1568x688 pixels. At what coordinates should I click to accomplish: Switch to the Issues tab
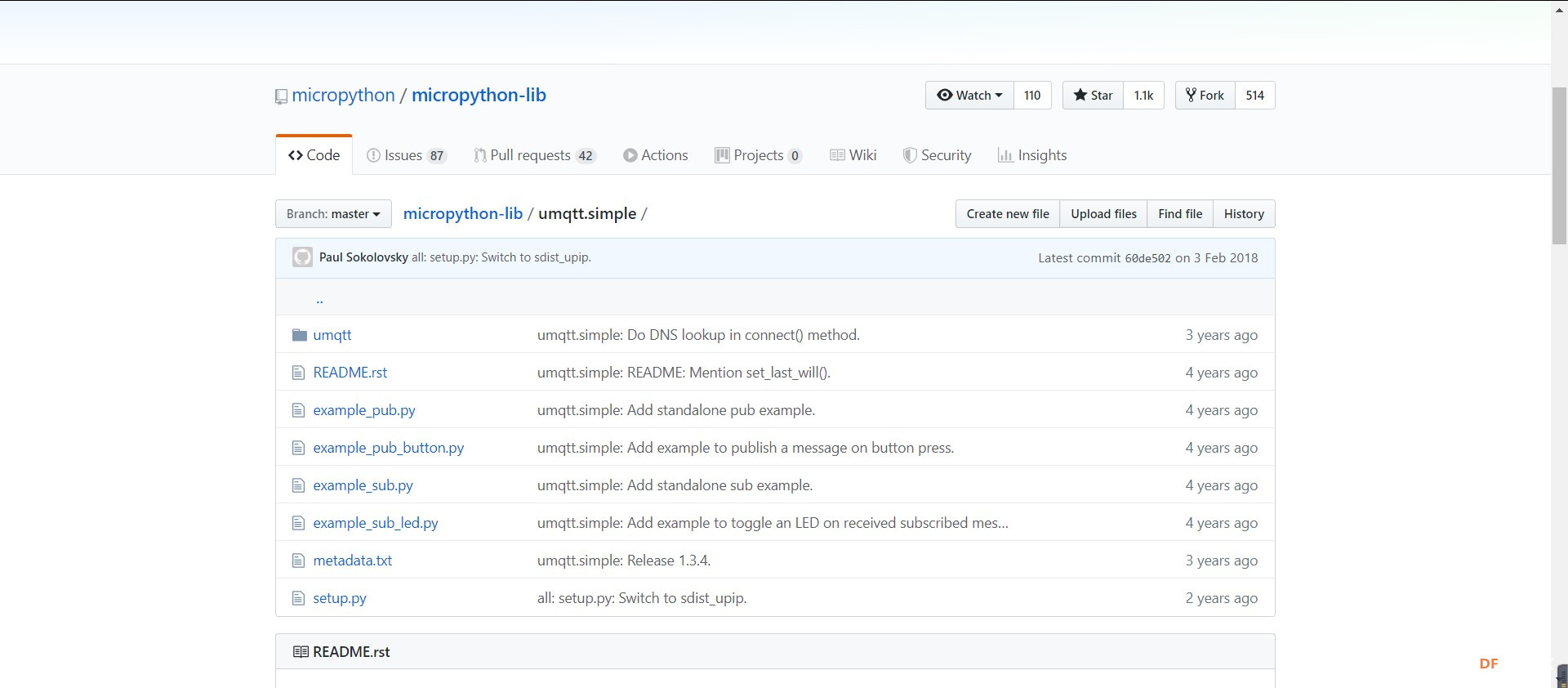[406, 155]
